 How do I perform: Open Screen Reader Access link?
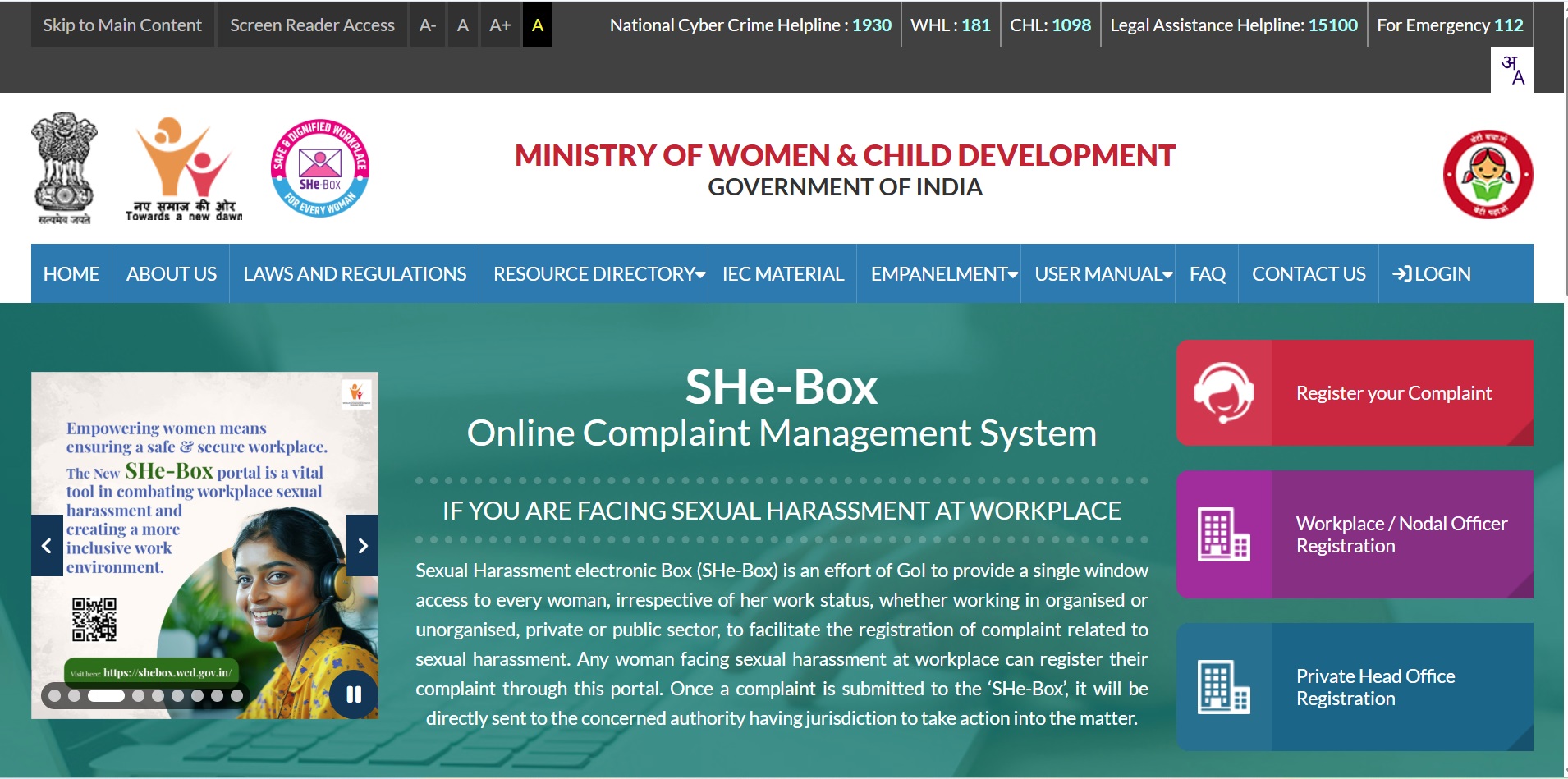(313, 25)
